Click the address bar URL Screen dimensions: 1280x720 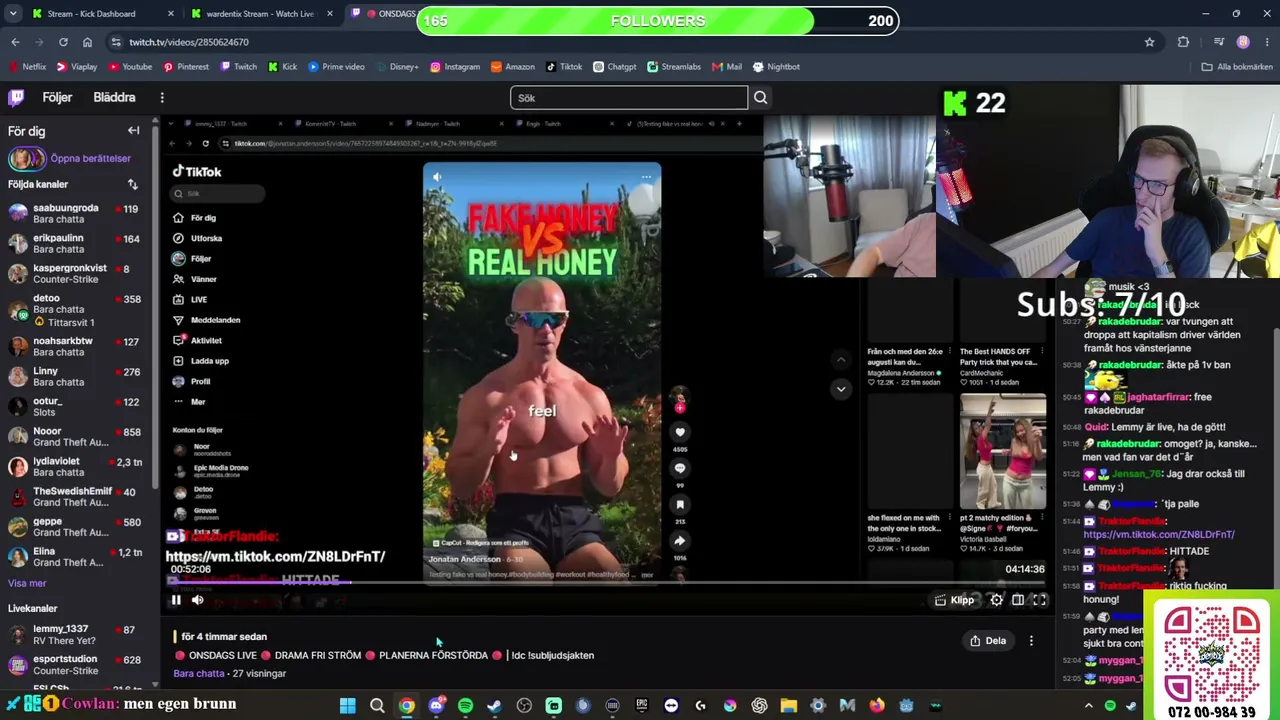(189, 42)
